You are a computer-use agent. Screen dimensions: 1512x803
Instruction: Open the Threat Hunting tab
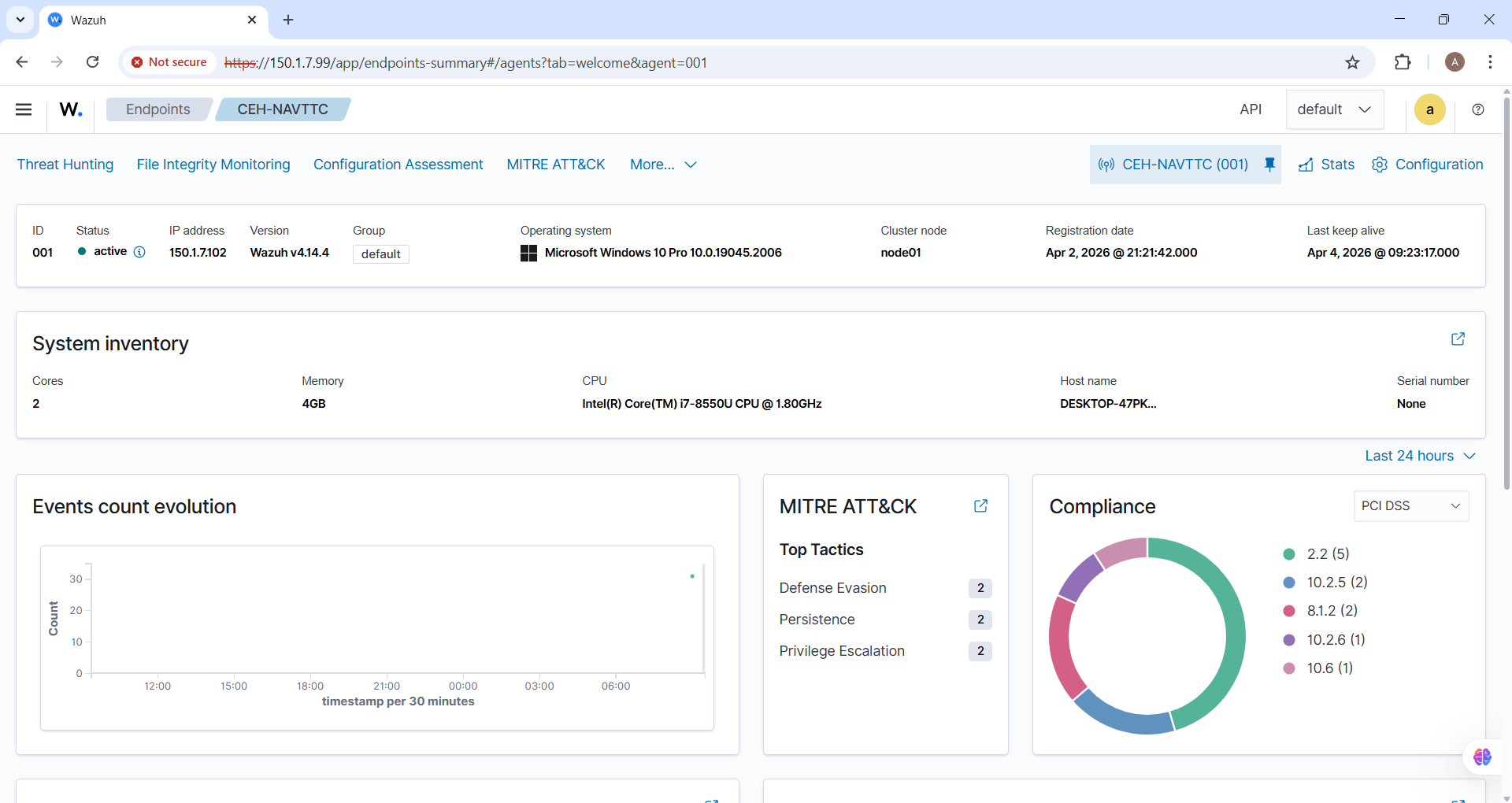[65, 165]
